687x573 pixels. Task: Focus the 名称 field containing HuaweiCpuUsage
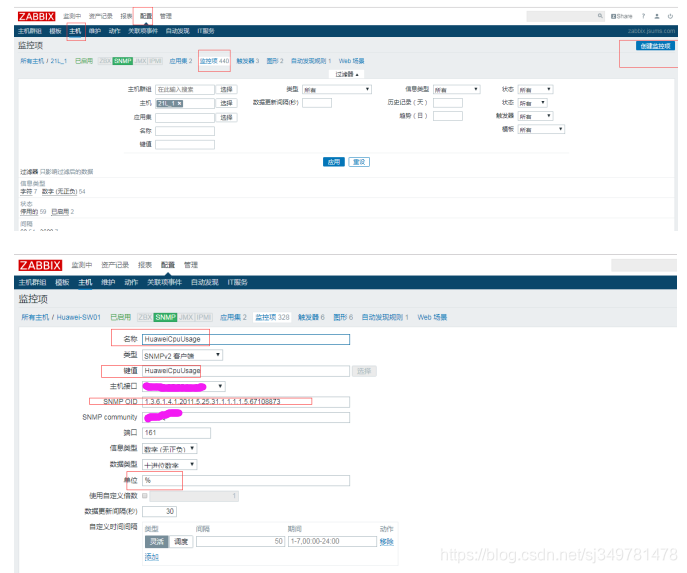pyautogui.click(x=246, y=339)
